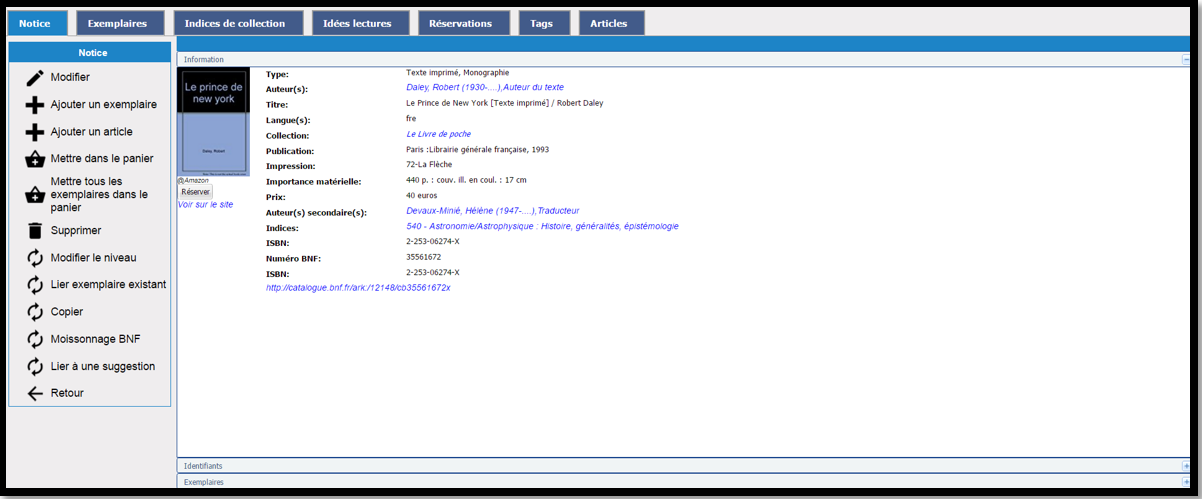The width and height of the screenshot is (1202, 499).
Task: Click the plus icon beside Ajouter un article
Action: coord(35,132)
